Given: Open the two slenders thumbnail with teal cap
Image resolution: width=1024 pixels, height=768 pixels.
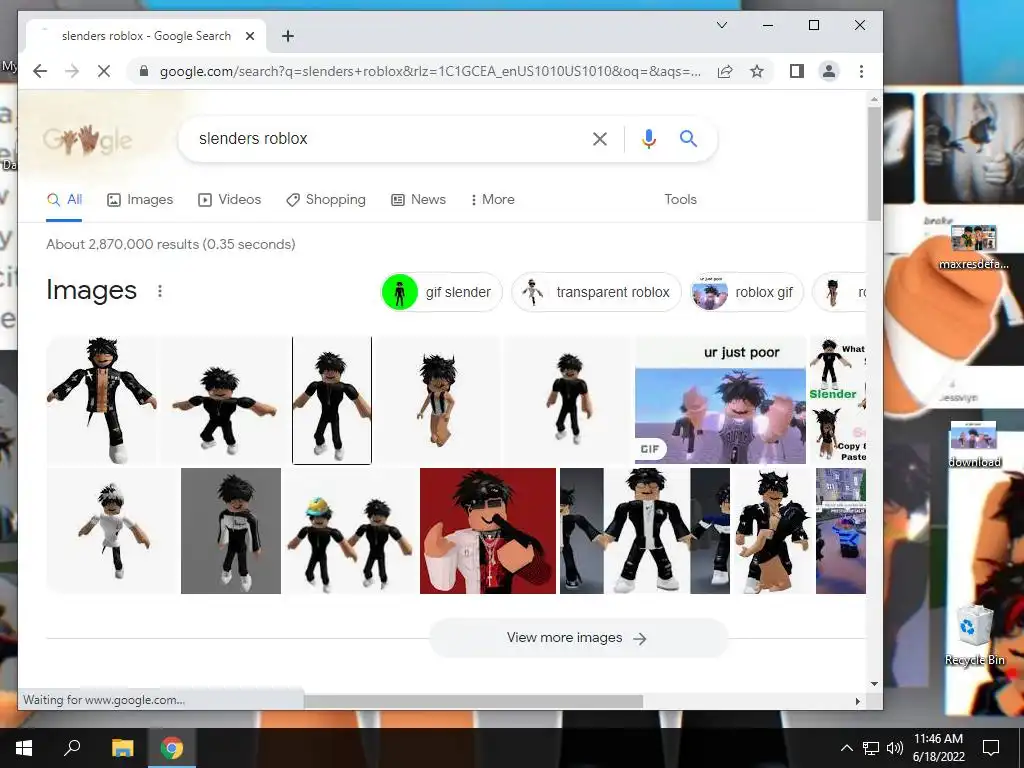Looking at the screenshot, I should point(350,531).
